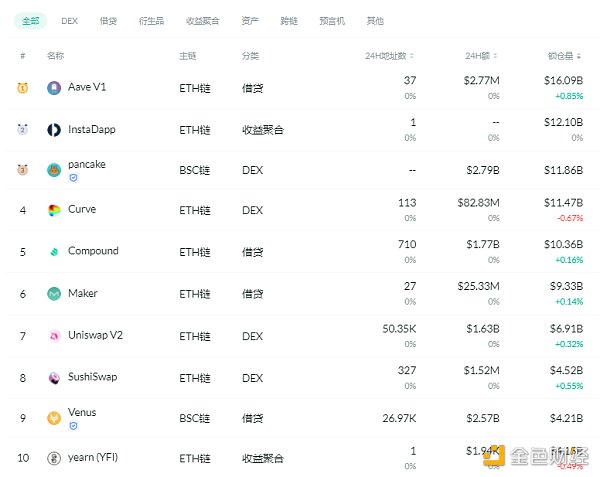Click Compound locked value $10.36B
The width and height of the screenshot is (600, 477).
coord(563,244)
